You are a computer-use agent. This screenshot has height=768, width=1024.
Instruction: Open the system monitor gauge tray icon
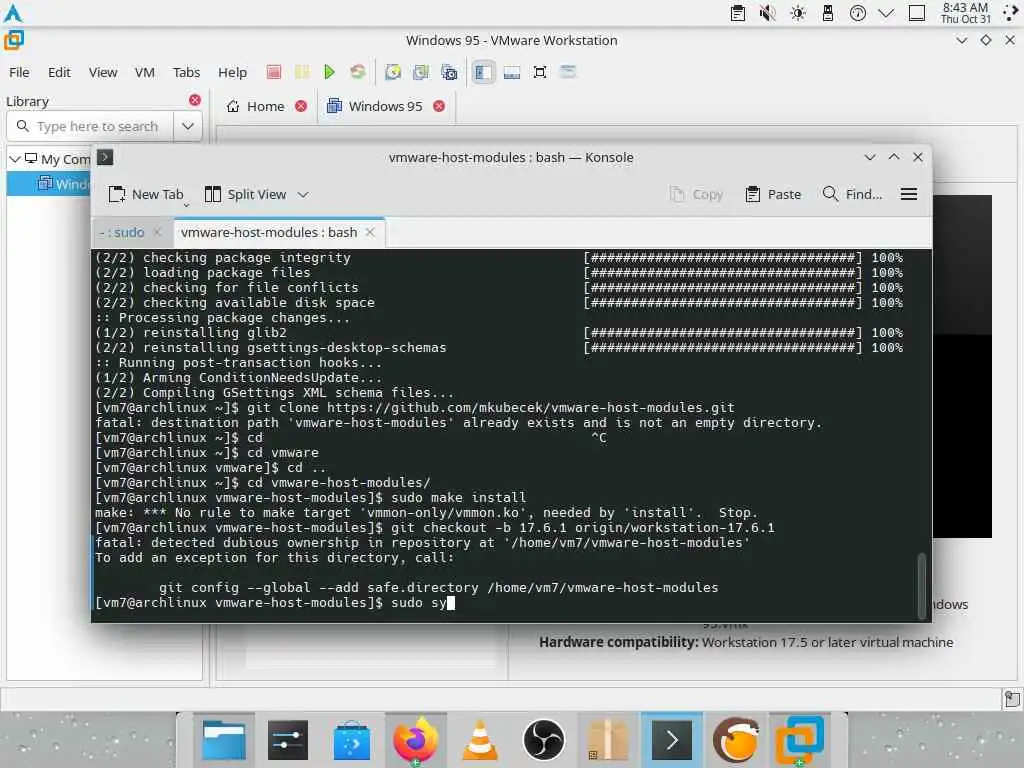click(x=858, y=13)
